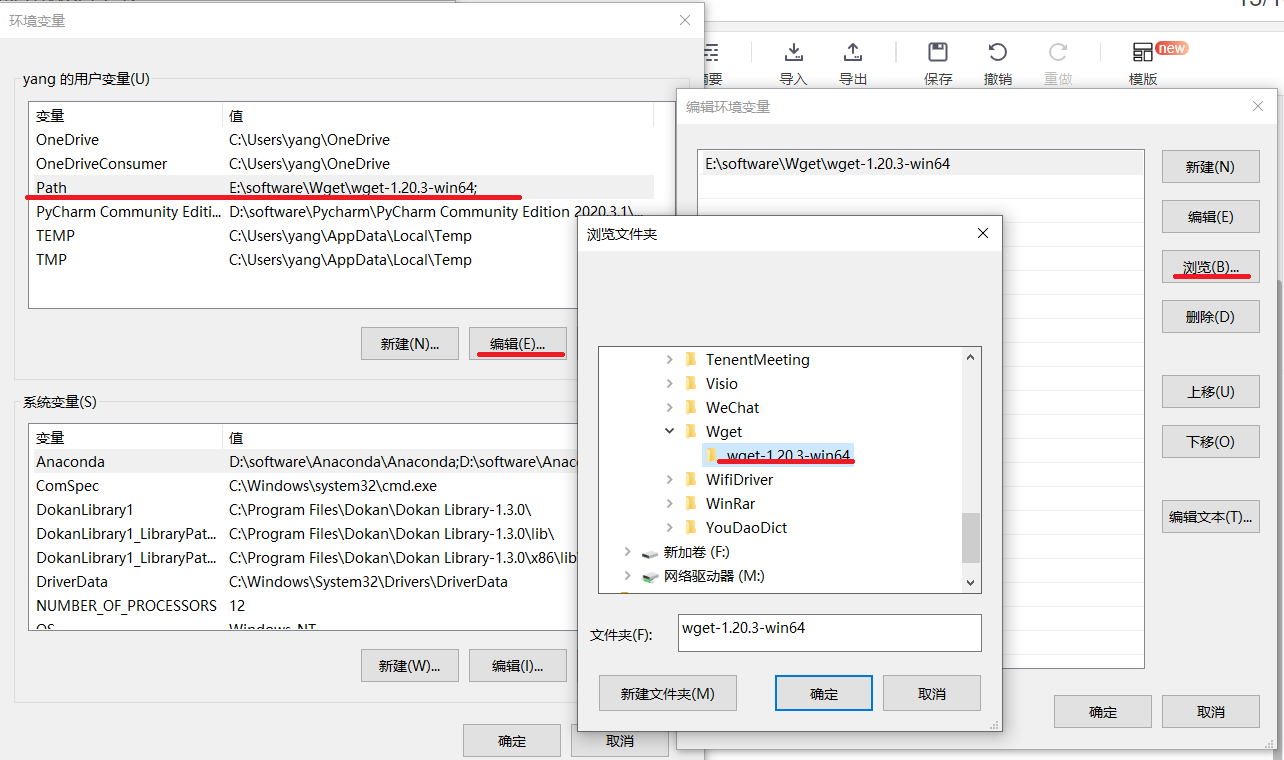
Task: Click the 编辑文本(T)... button
Action: point(1210,517)
